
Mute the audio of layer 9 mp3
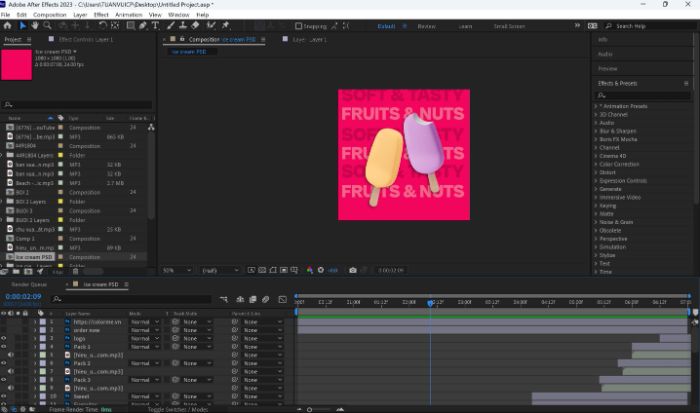tap(11, 388)
